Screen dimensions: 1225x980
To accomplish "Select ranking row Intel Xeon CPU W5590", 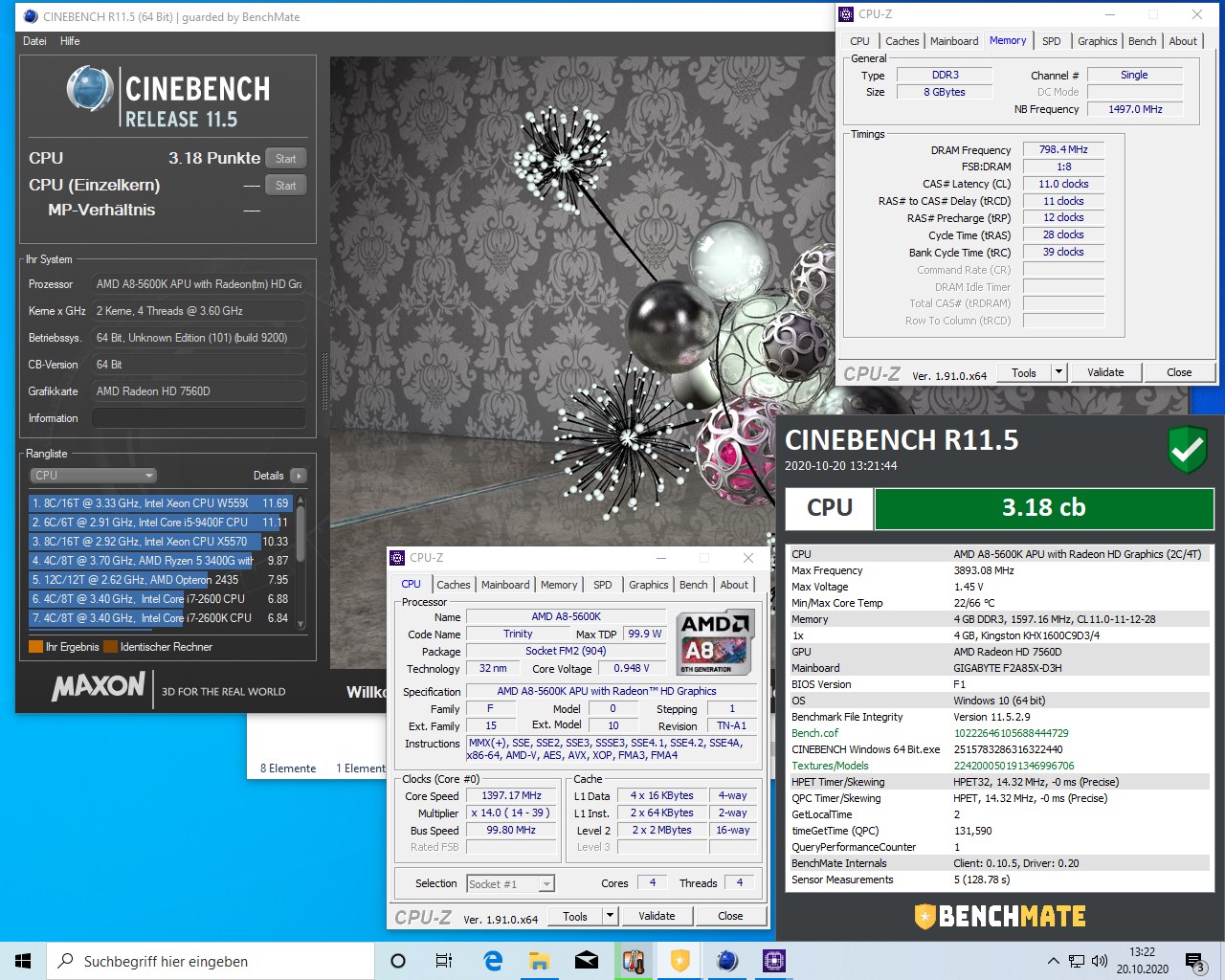I will (161, 502).
